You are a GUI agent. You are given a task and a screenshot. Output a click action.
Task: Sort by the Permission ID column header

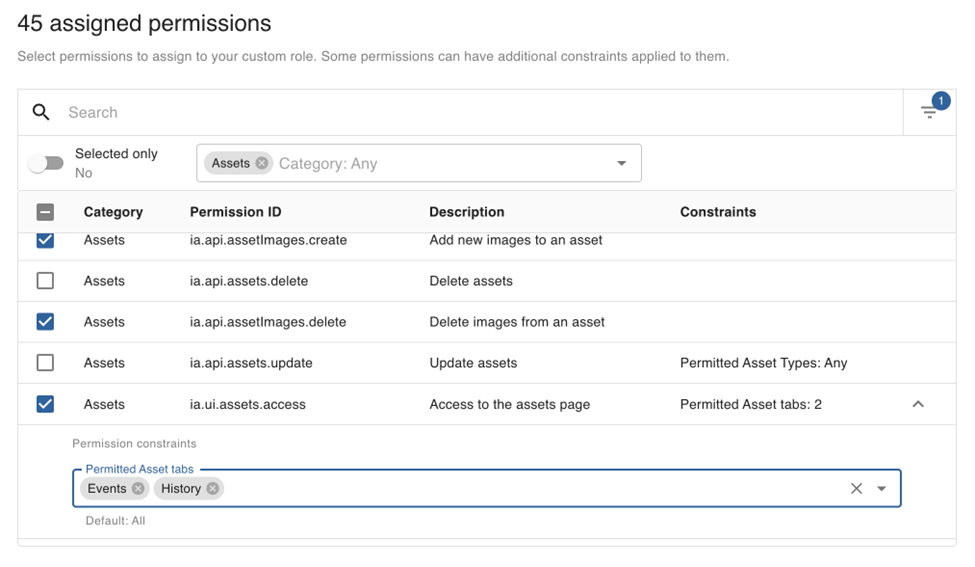click(x=236, y=212)
